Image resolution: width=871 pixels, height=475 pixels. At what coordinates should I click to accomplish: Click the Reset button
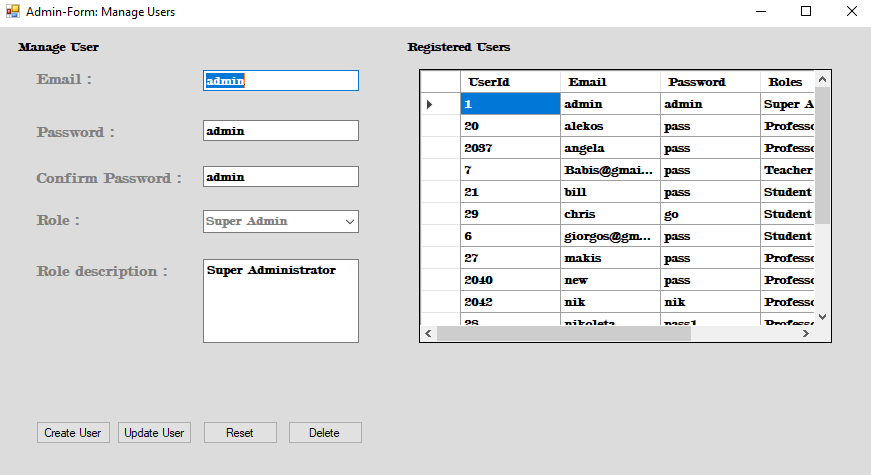(240, 433)
